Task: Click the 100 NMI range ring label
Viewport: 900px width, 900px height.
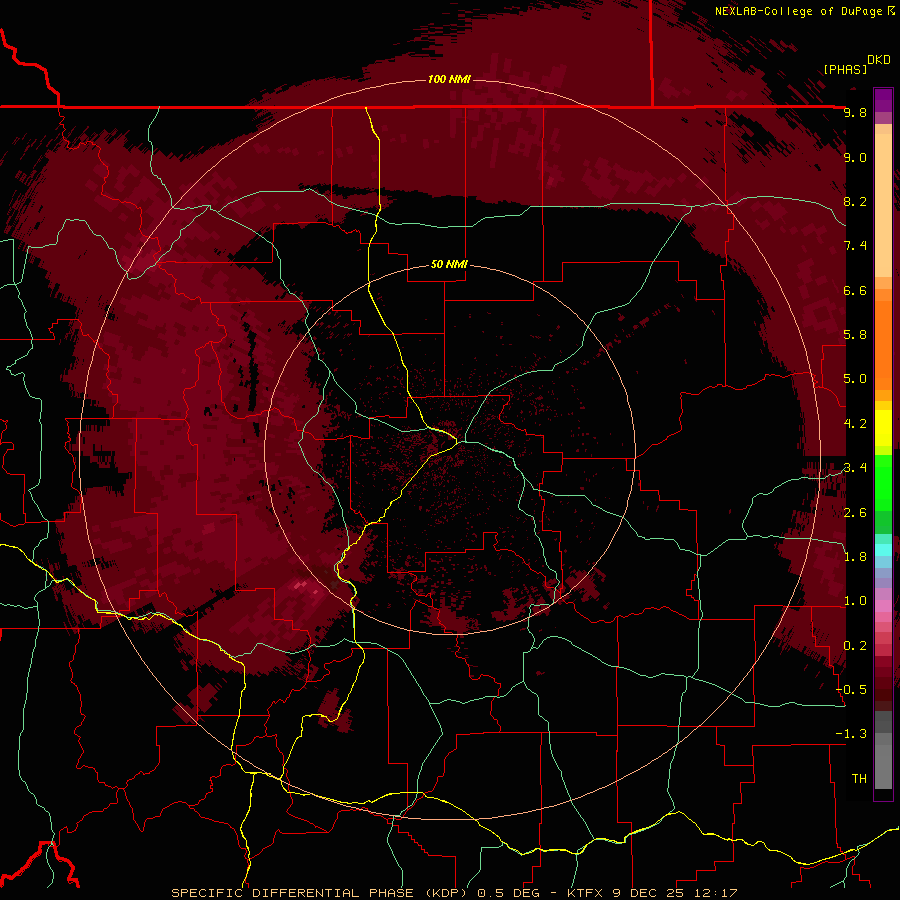Action: (449, 79)
